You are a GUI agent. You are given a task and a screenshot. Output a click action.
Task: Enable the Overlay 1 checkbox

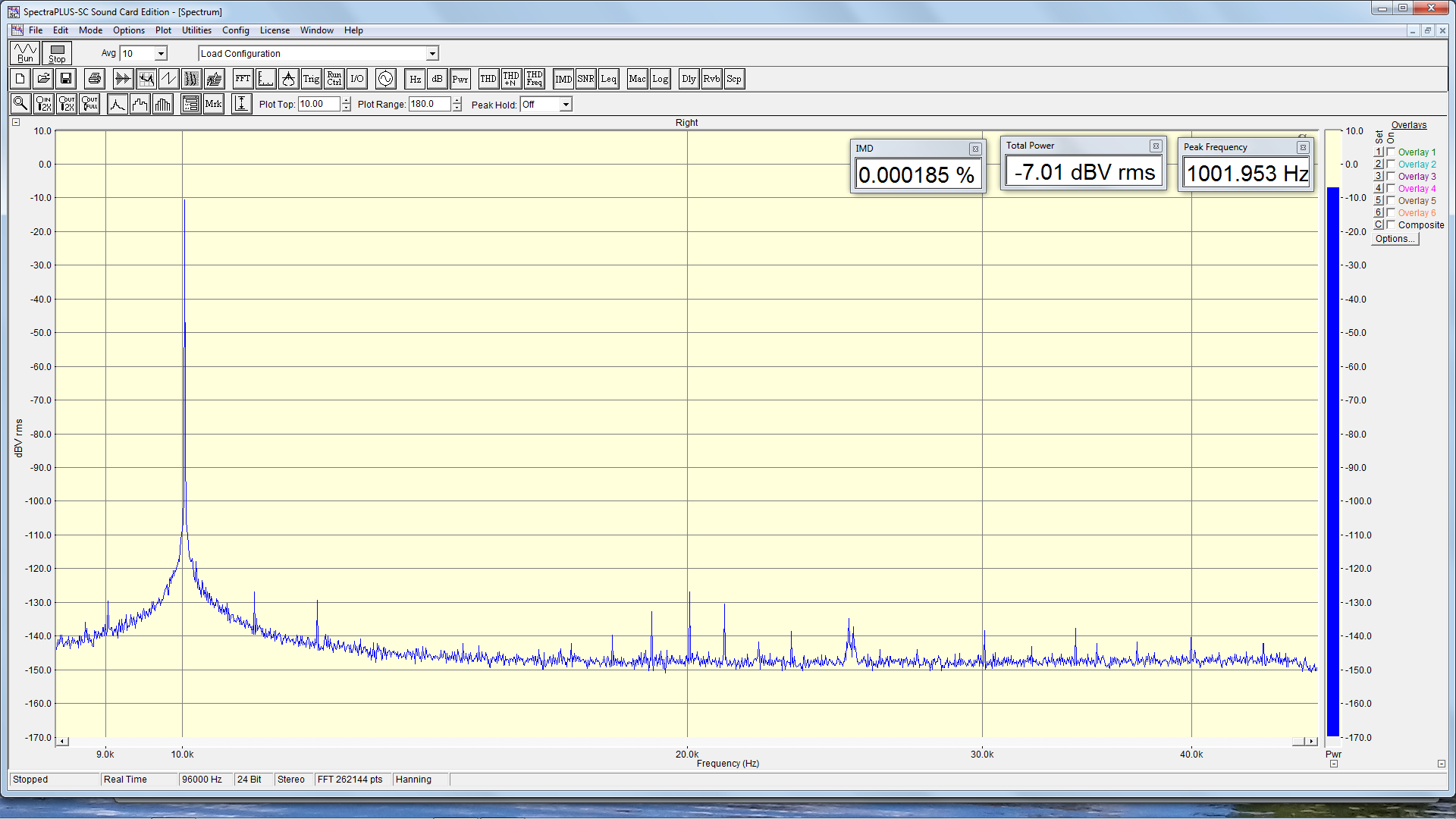1391,152
